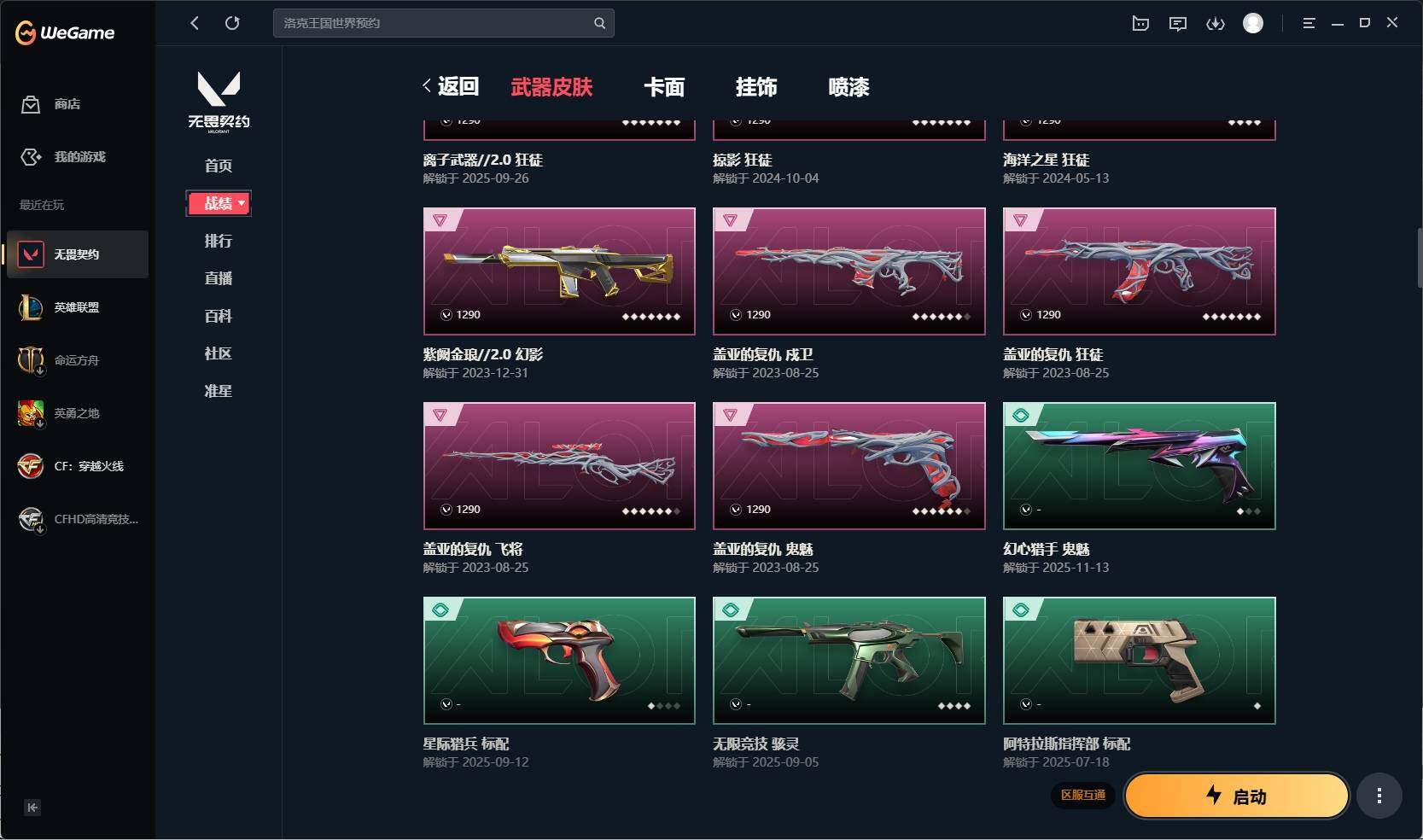Click the refresh page icon

click(x=232, y=23)
